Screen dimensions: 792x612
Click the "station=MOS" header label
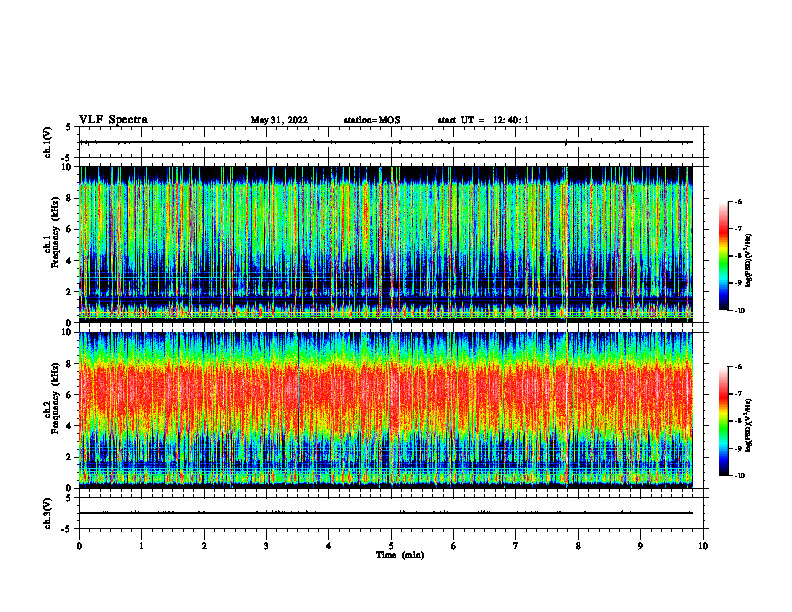point(372,120)
